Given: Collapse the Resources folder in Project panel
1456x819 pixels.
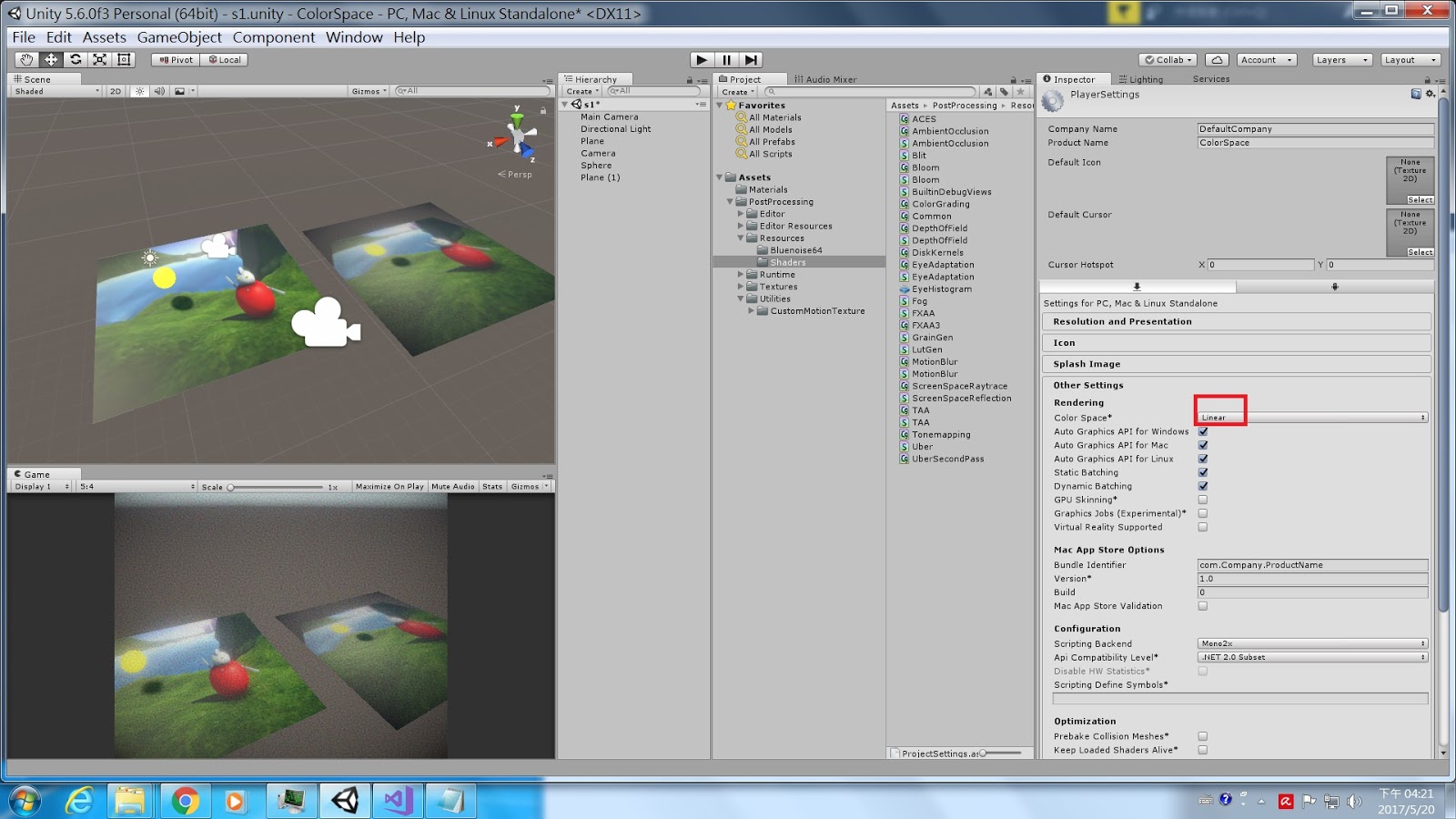Looking at the screenshot, I should click(741, 238).
